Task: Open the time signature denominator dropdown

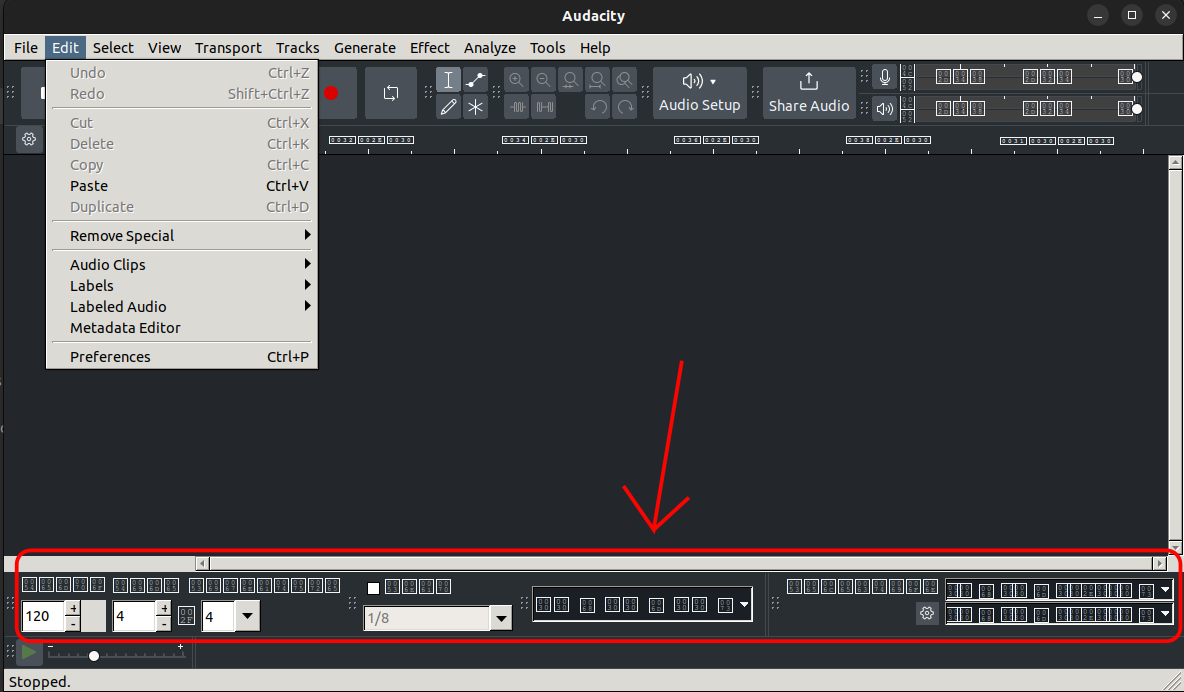Action: point(247,617)
